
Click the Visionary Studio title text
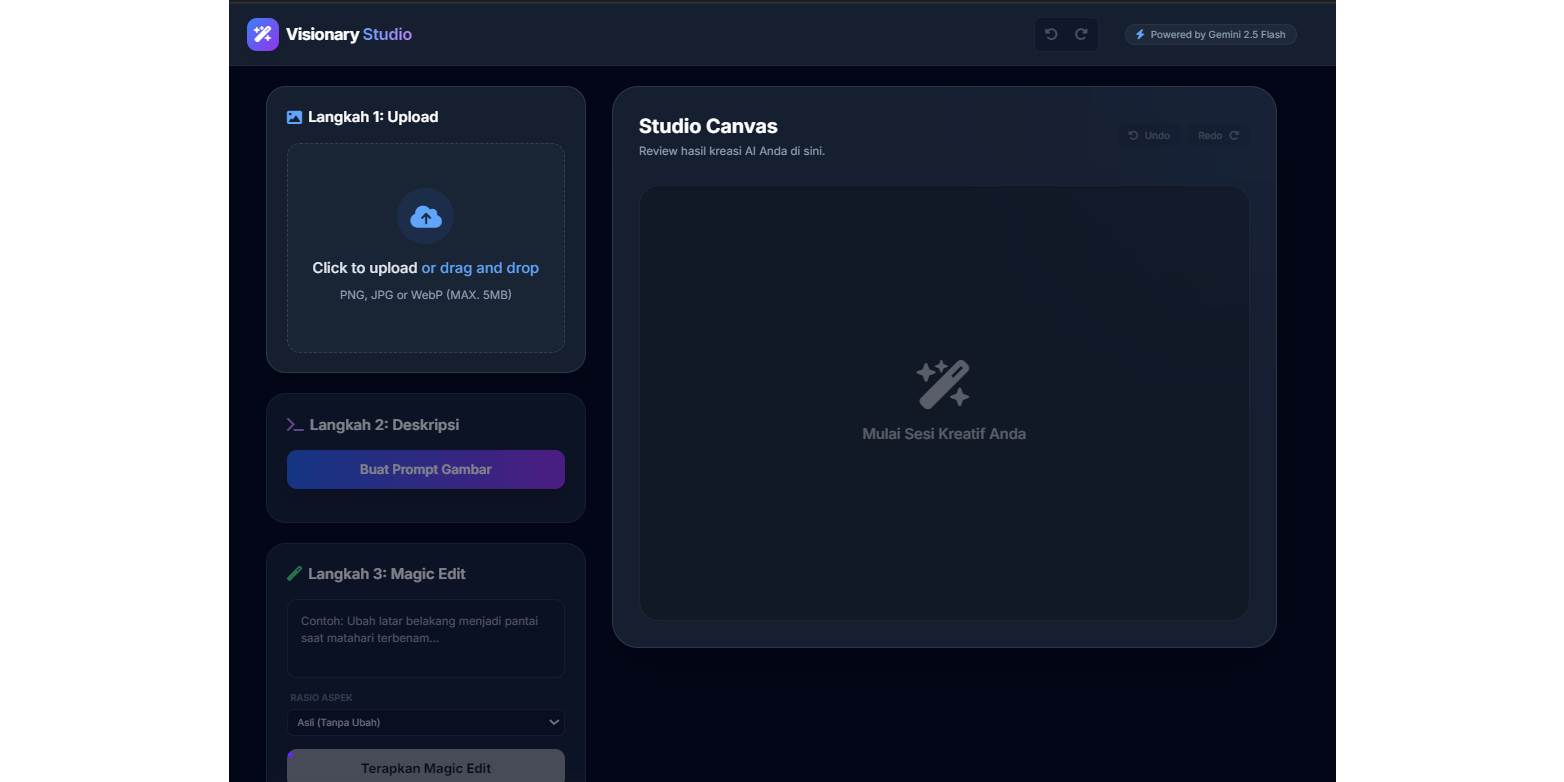coord(348,34)
